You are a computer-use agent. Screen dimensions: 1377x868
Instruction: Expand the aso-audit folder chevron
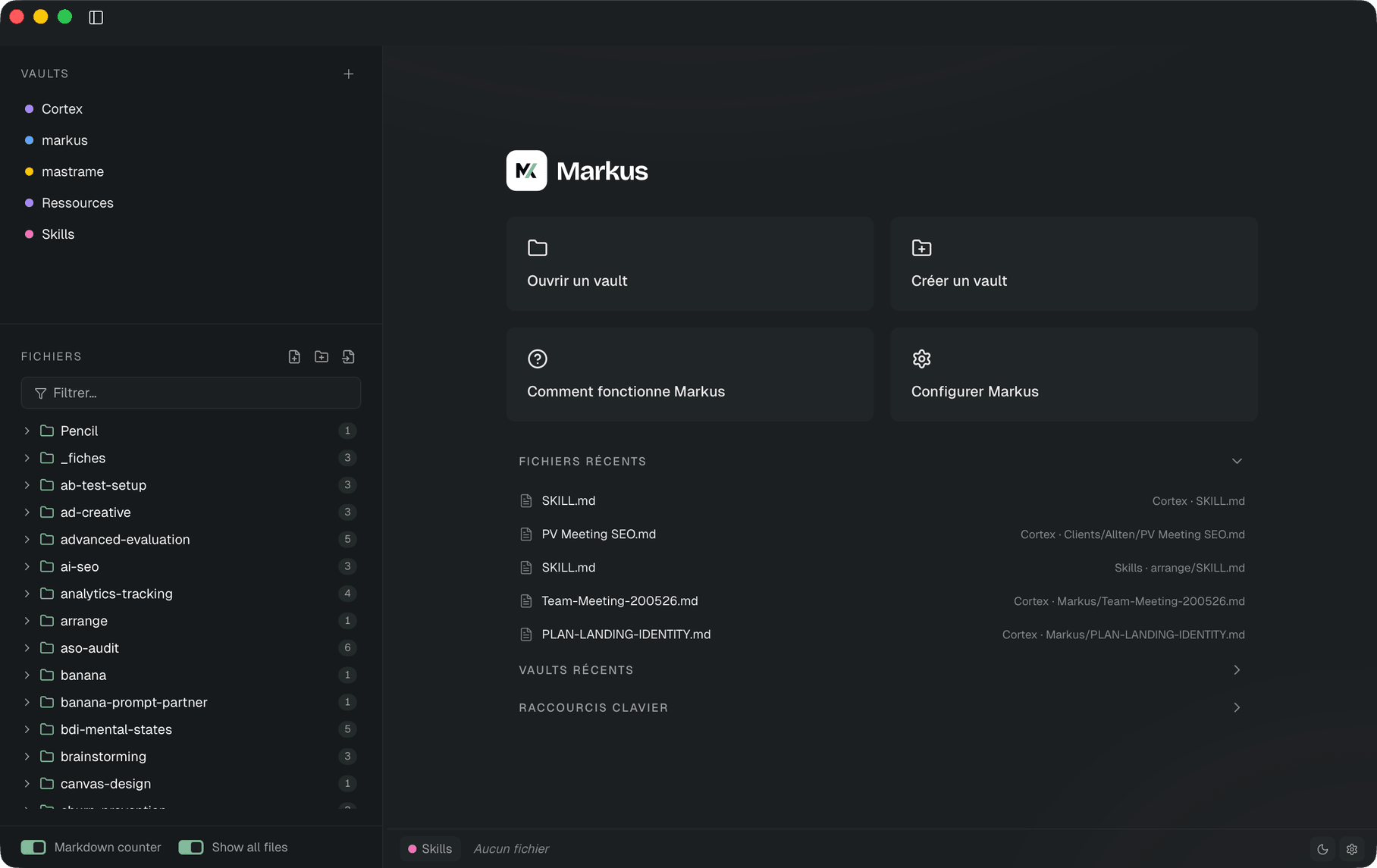click(27, 648)
